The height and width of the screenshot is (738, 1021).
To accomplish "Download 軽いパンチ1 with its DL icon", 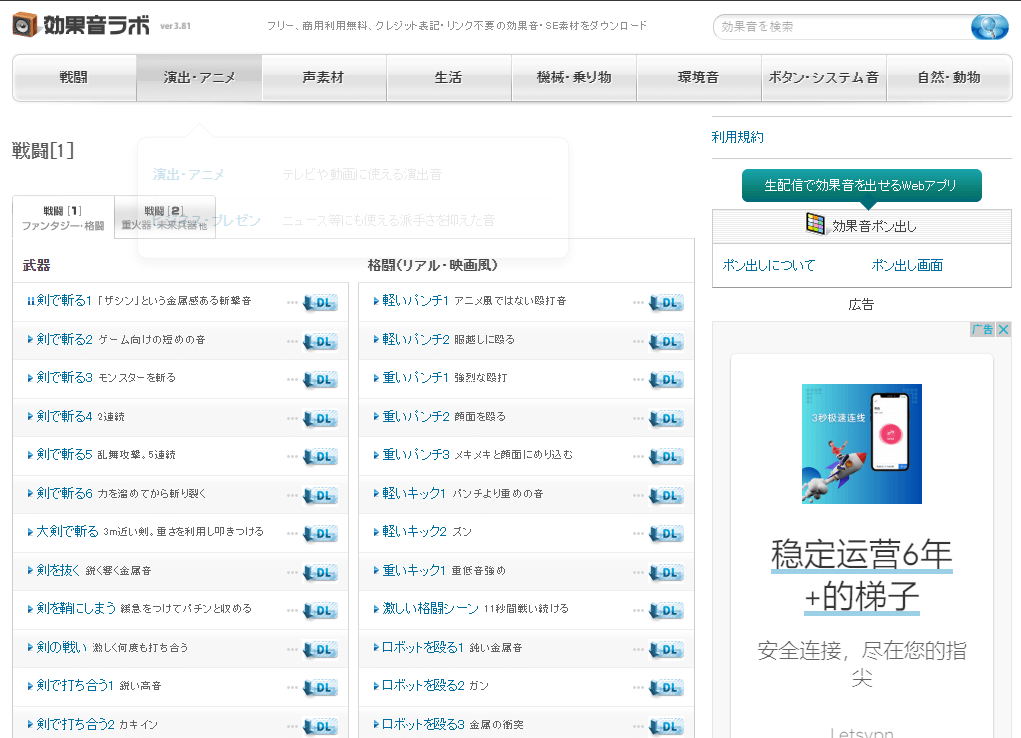I will pos(666,303).
